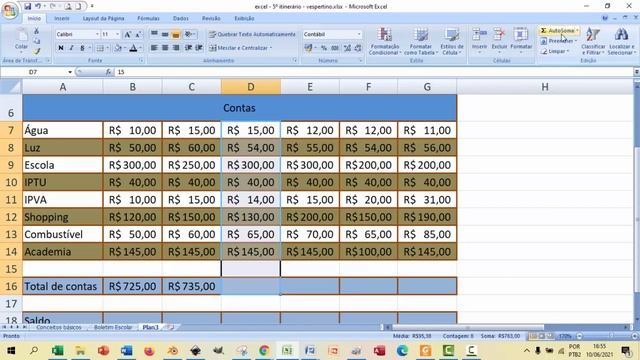Image resolution: width=640 pixels, height=360 pixels.
Task: Open the Formatar cells menu
Action: [x=521, y=40]
